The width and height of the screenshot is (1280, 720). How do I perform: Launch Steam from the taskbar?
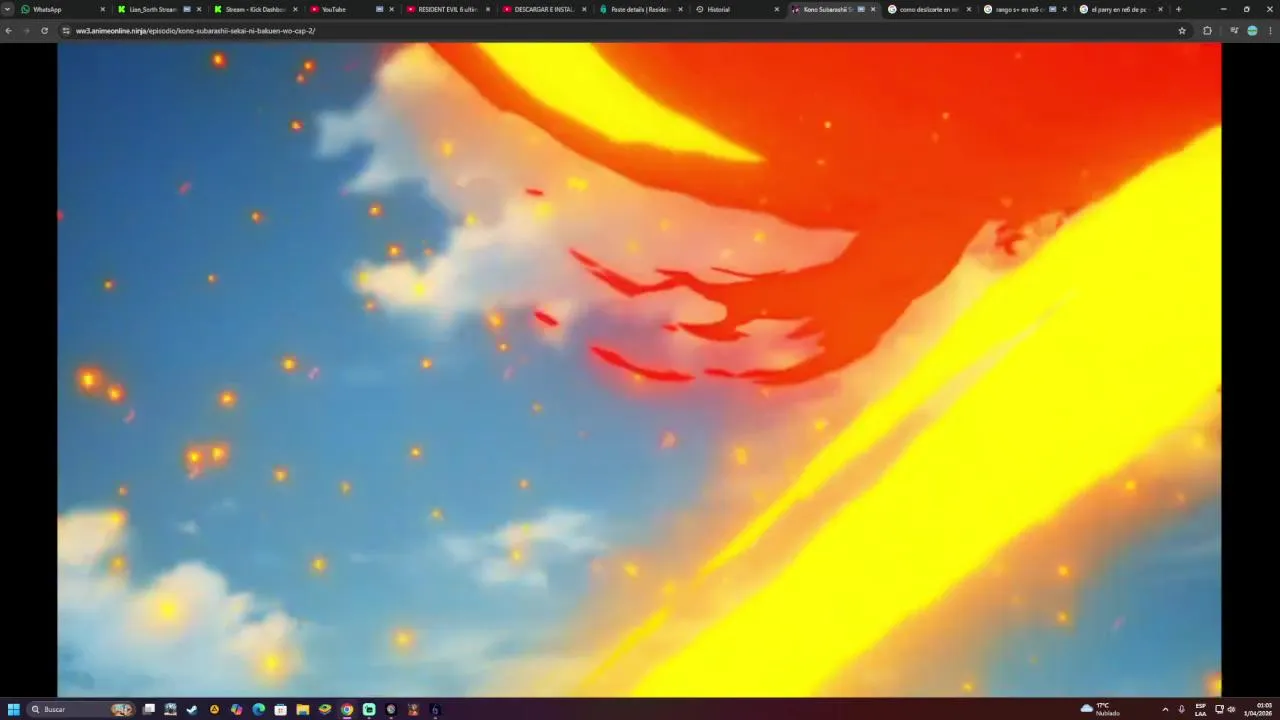pyautogui.click(x=192, y=709)
